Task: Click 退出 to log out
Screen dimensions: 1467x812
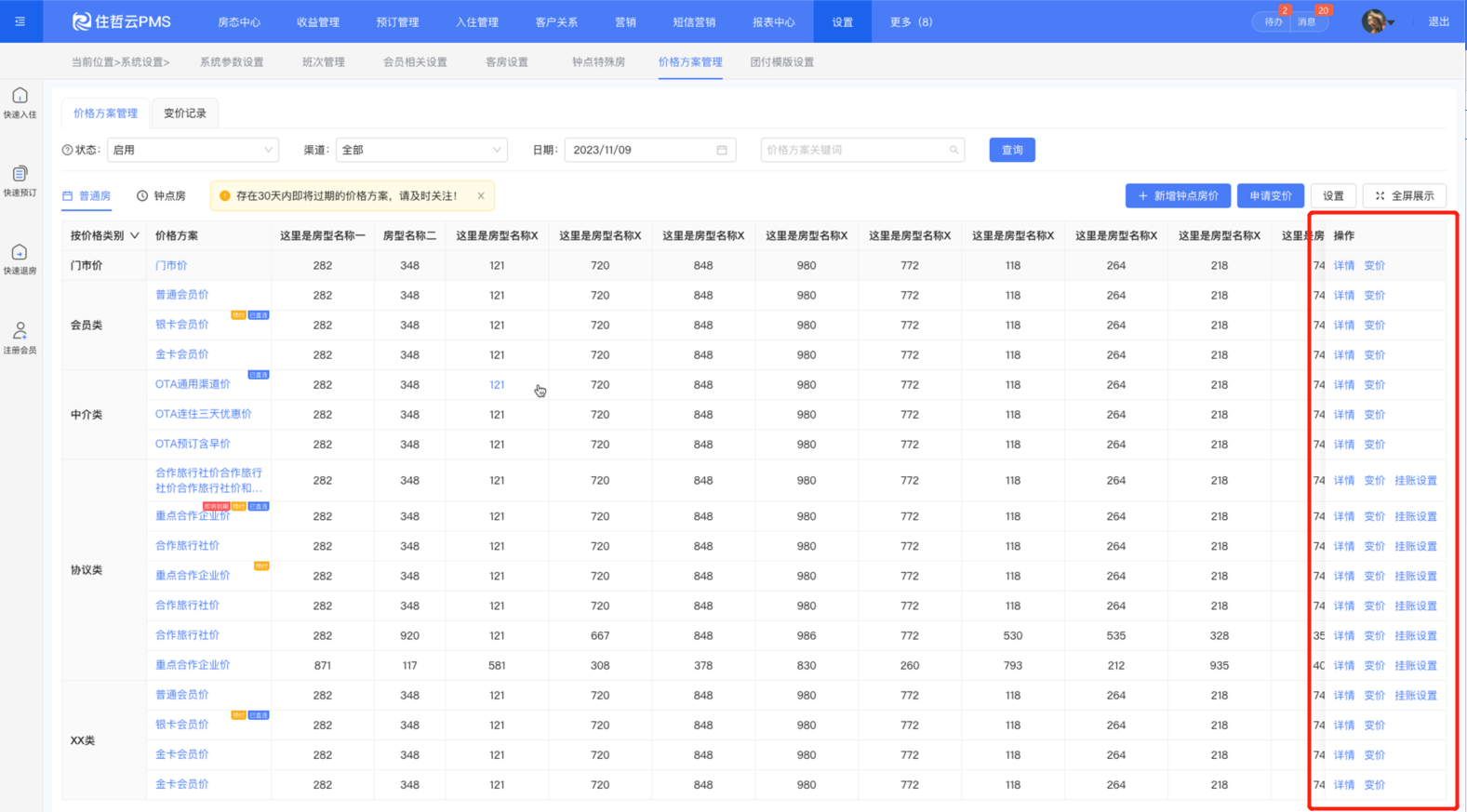Action: [x=1439, y=21]
